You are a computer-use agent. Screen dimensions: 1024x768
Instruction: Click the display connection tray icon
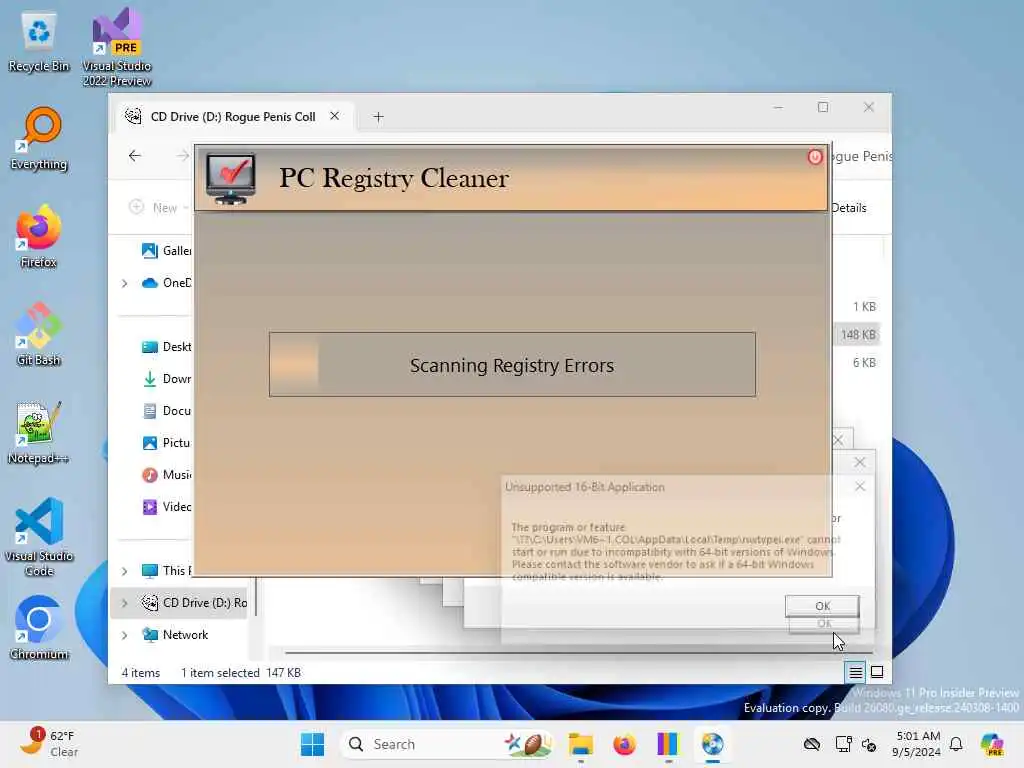point(843,744)
